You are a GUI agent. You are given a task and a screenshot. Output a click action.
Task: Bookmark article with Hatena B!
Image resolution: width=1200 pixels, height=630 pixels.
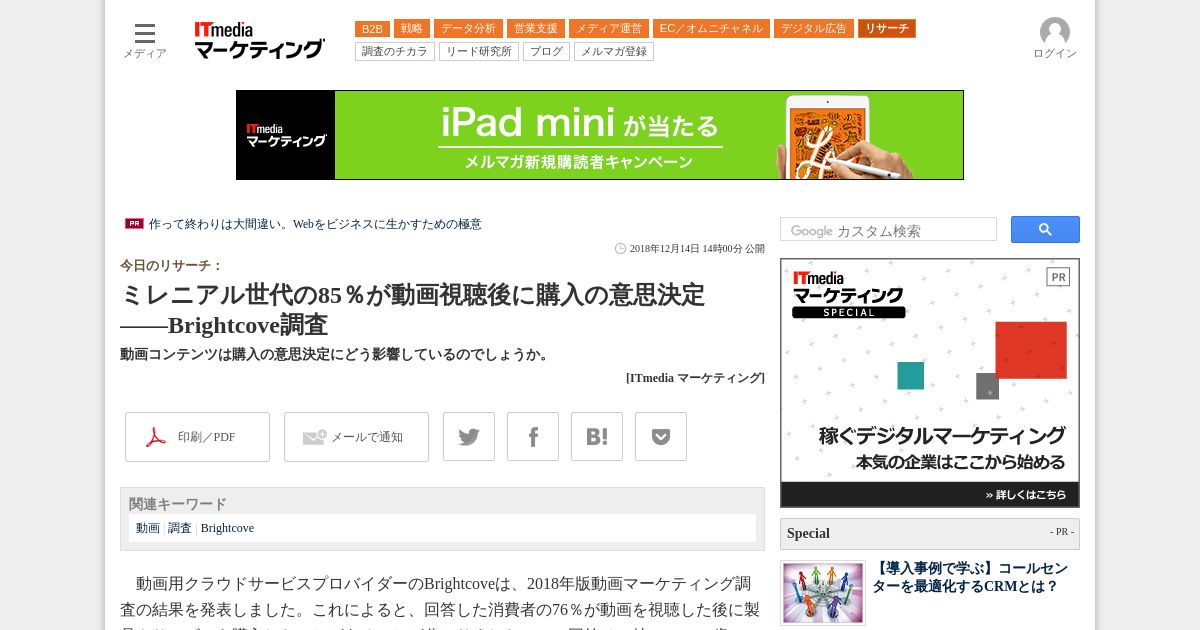pos(597,437)
